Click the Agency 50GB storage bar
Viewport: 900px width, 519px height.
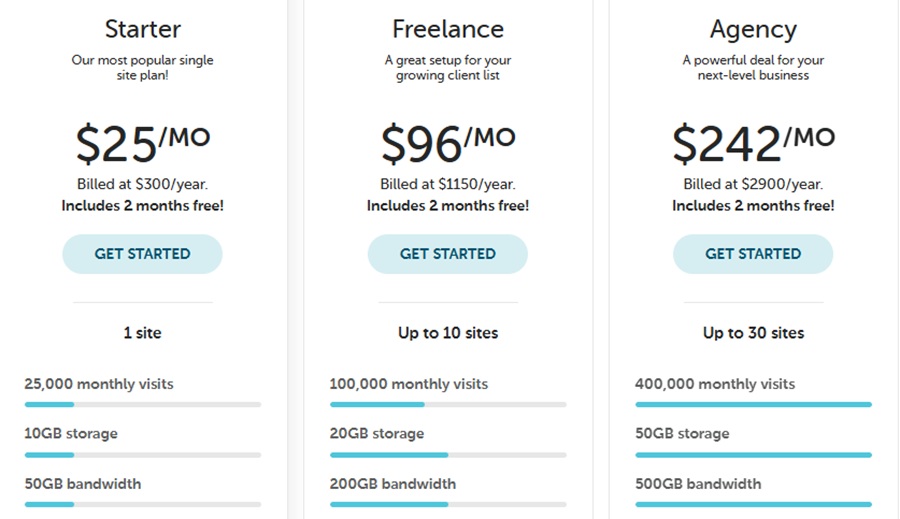(x=753, y=454)
